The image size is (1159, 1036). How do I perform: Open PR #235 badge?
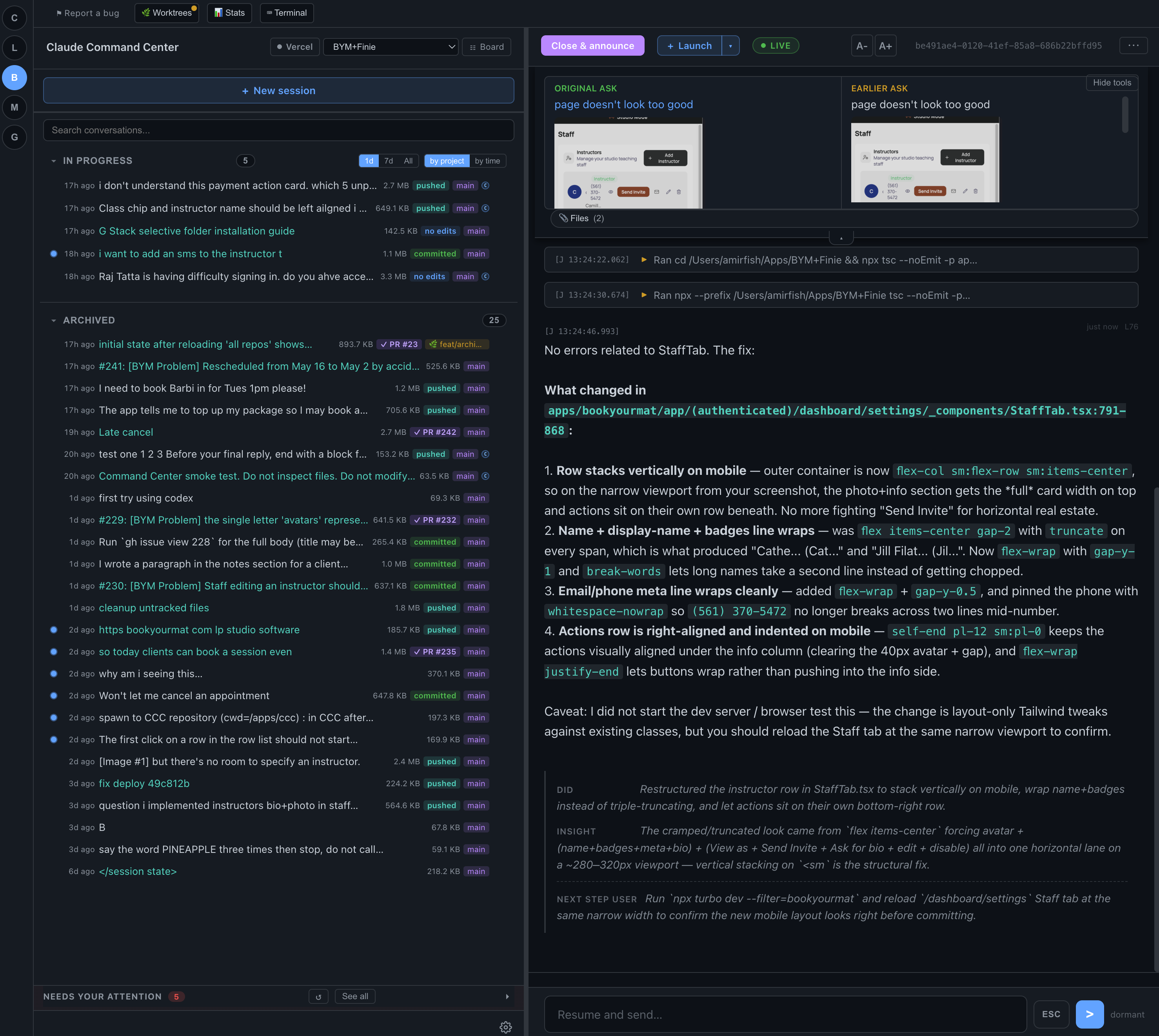click(435, 652)
